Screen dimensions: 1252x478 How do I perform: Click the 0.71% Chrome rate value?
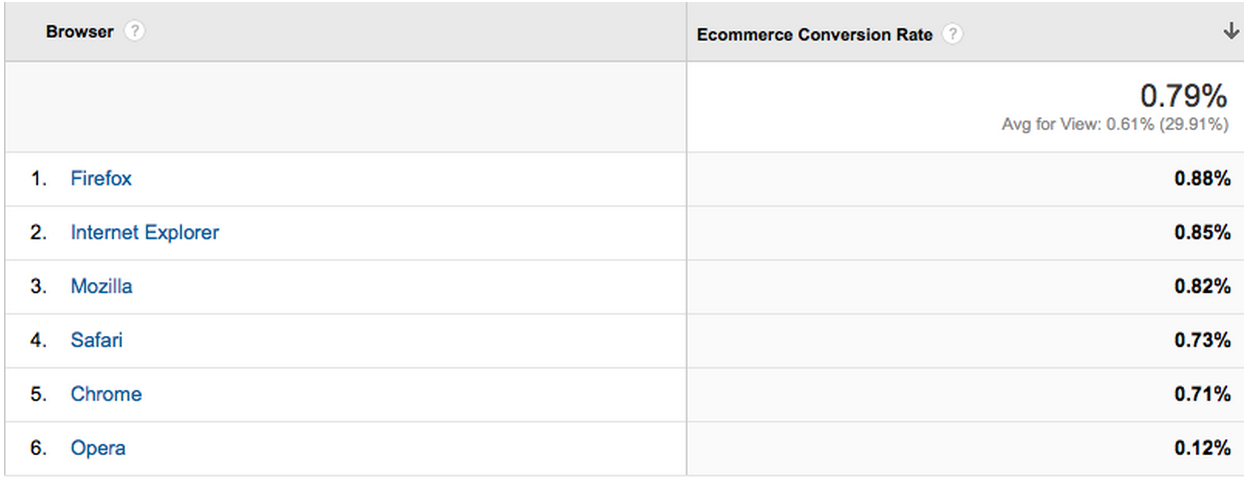[1202, 395]
